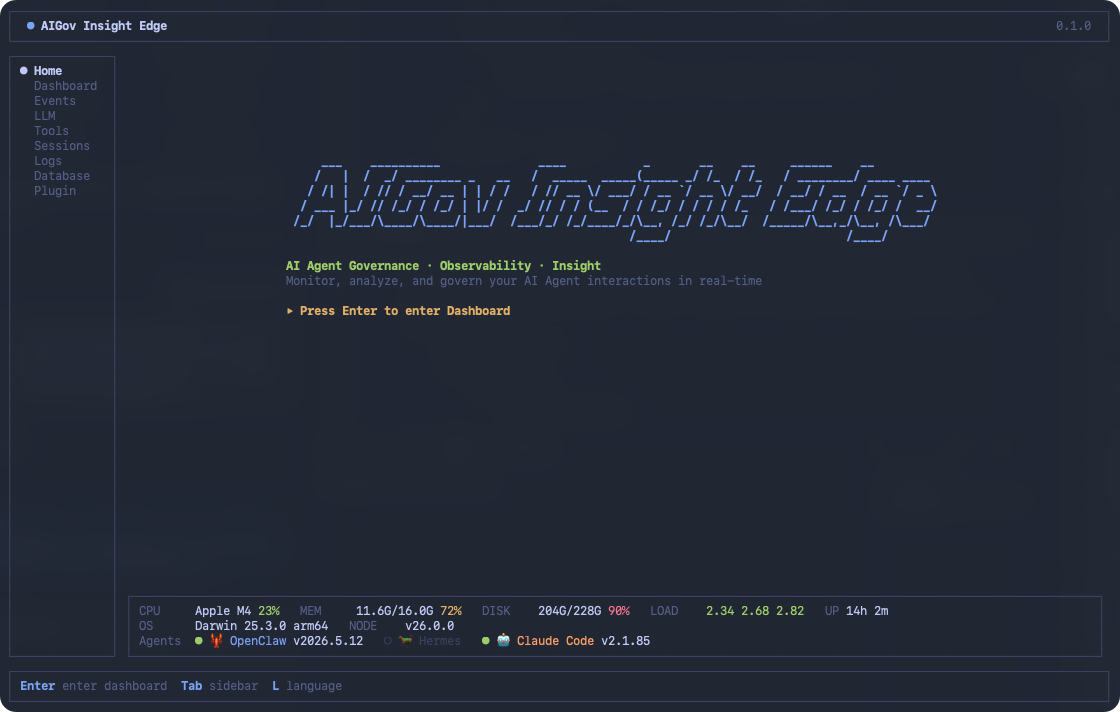Click the blue dot next to the app title
This screenshot has width=1120, height=712.
click(31, 26)
